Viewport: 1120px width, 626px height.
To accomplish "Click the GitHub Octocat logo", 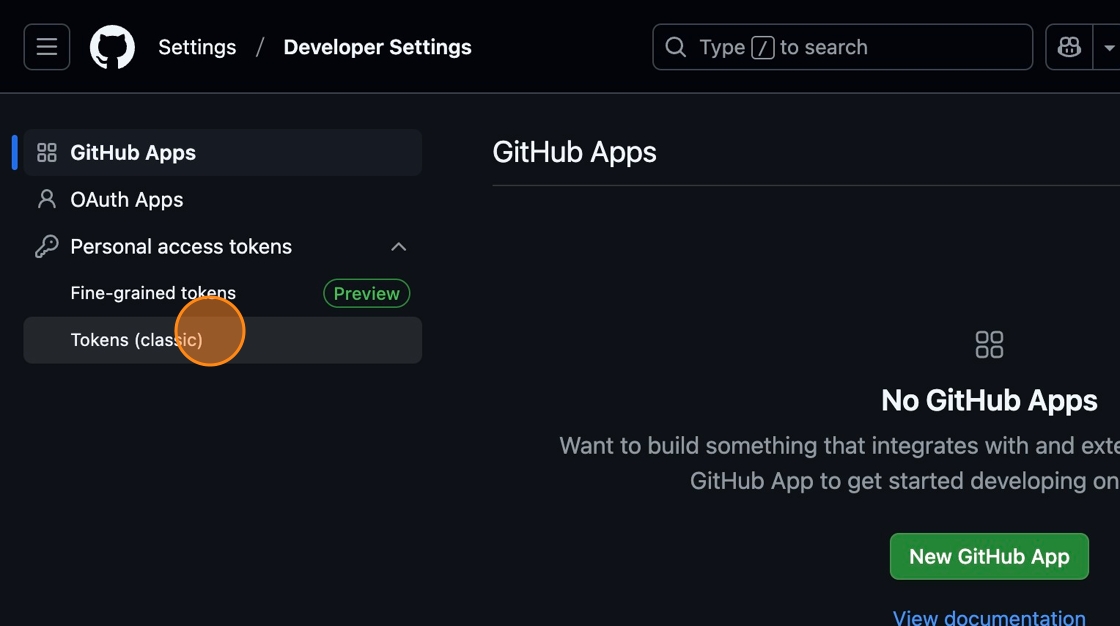I will tap(112, 47).
